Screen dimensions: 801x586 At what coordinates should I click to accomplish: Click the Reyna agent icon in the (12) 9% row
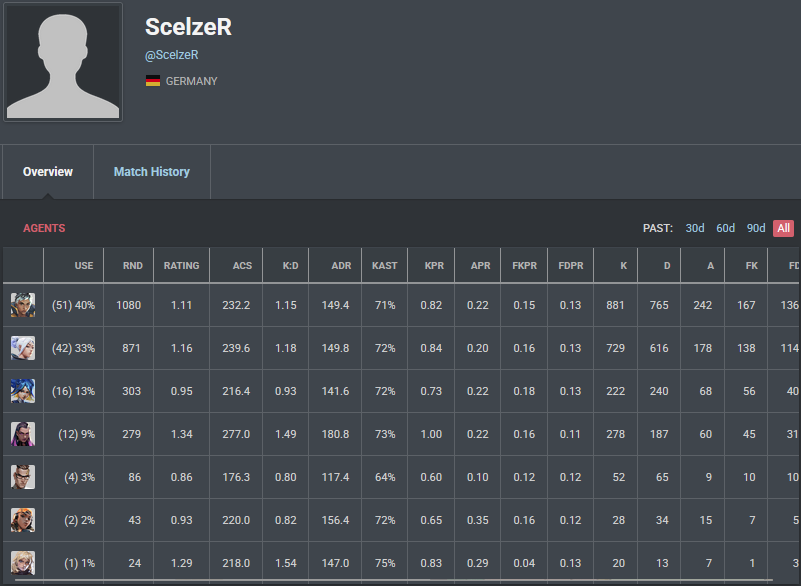coord(23,434)
